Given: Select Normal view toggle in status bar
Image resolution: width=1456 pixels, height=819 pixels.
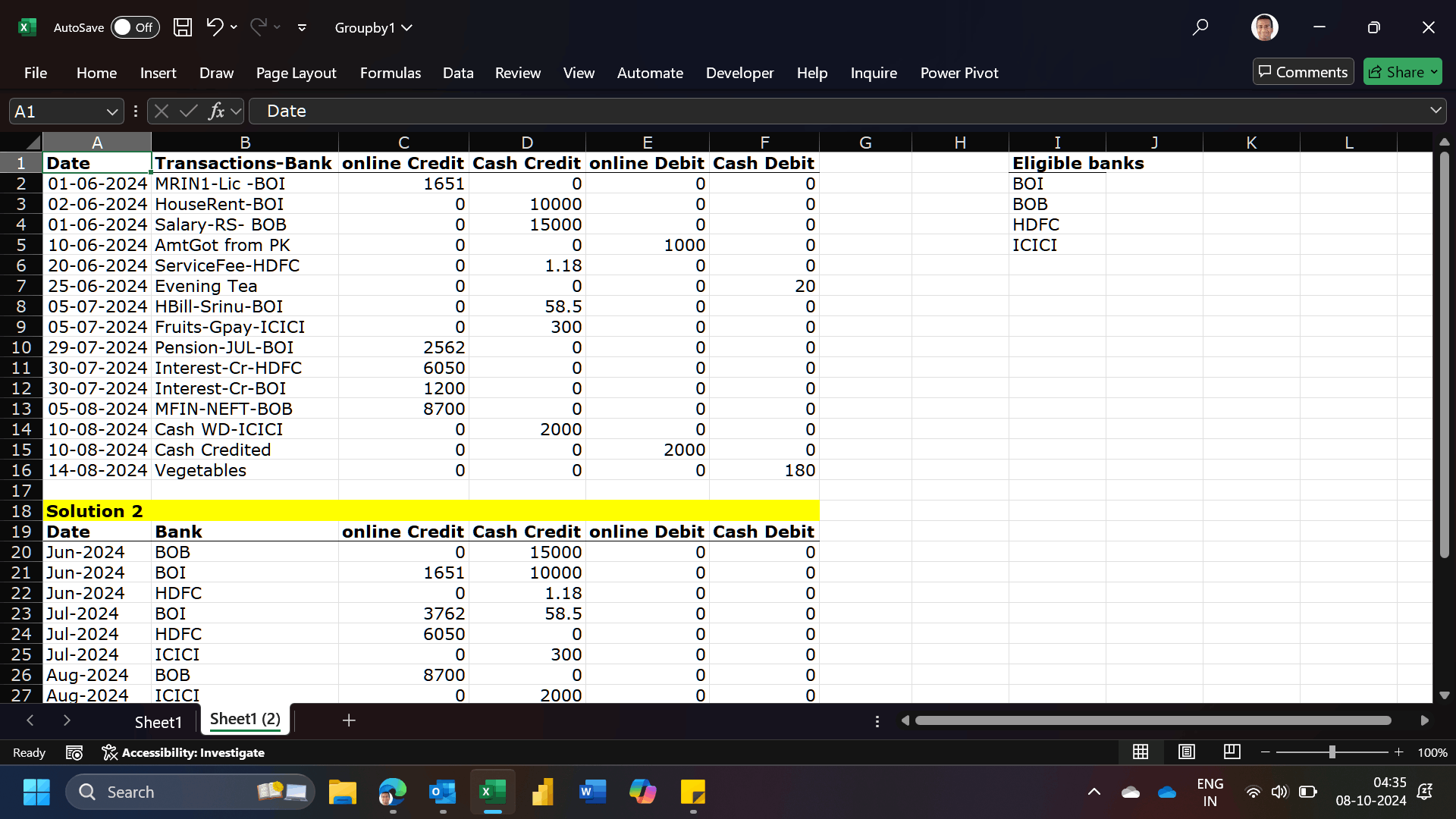Looking at the screenshot, I should point(1141,752).
